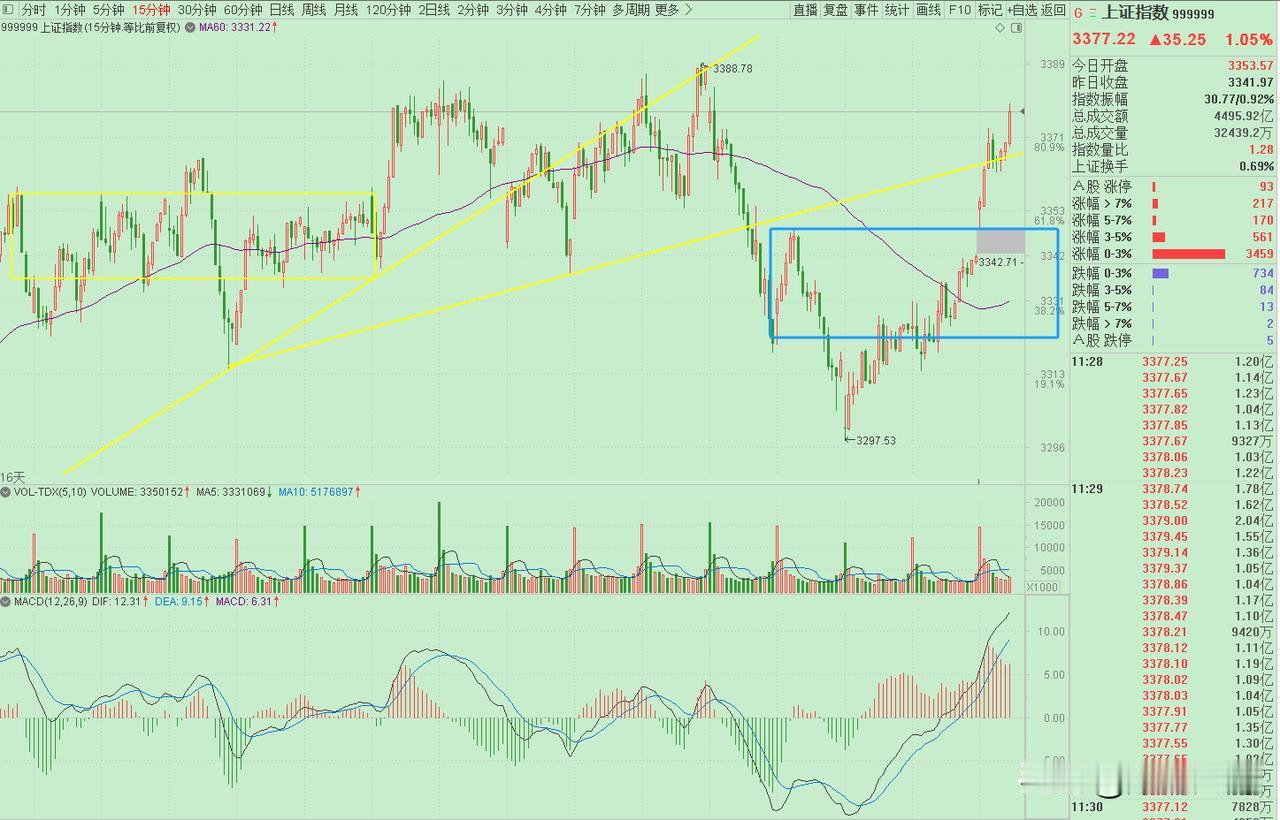Click the 跌幅 5-7% row
The height and width of the screenshot is (820, 1280).
point(1173,307)
